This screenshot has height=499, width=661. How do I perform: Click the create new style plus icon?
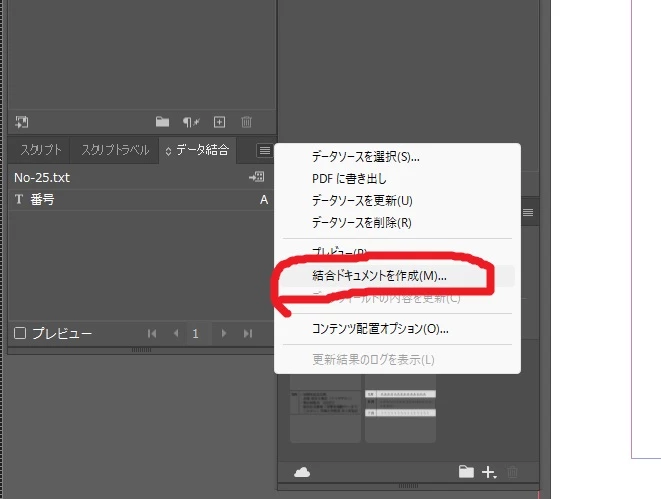pos(219,122)
